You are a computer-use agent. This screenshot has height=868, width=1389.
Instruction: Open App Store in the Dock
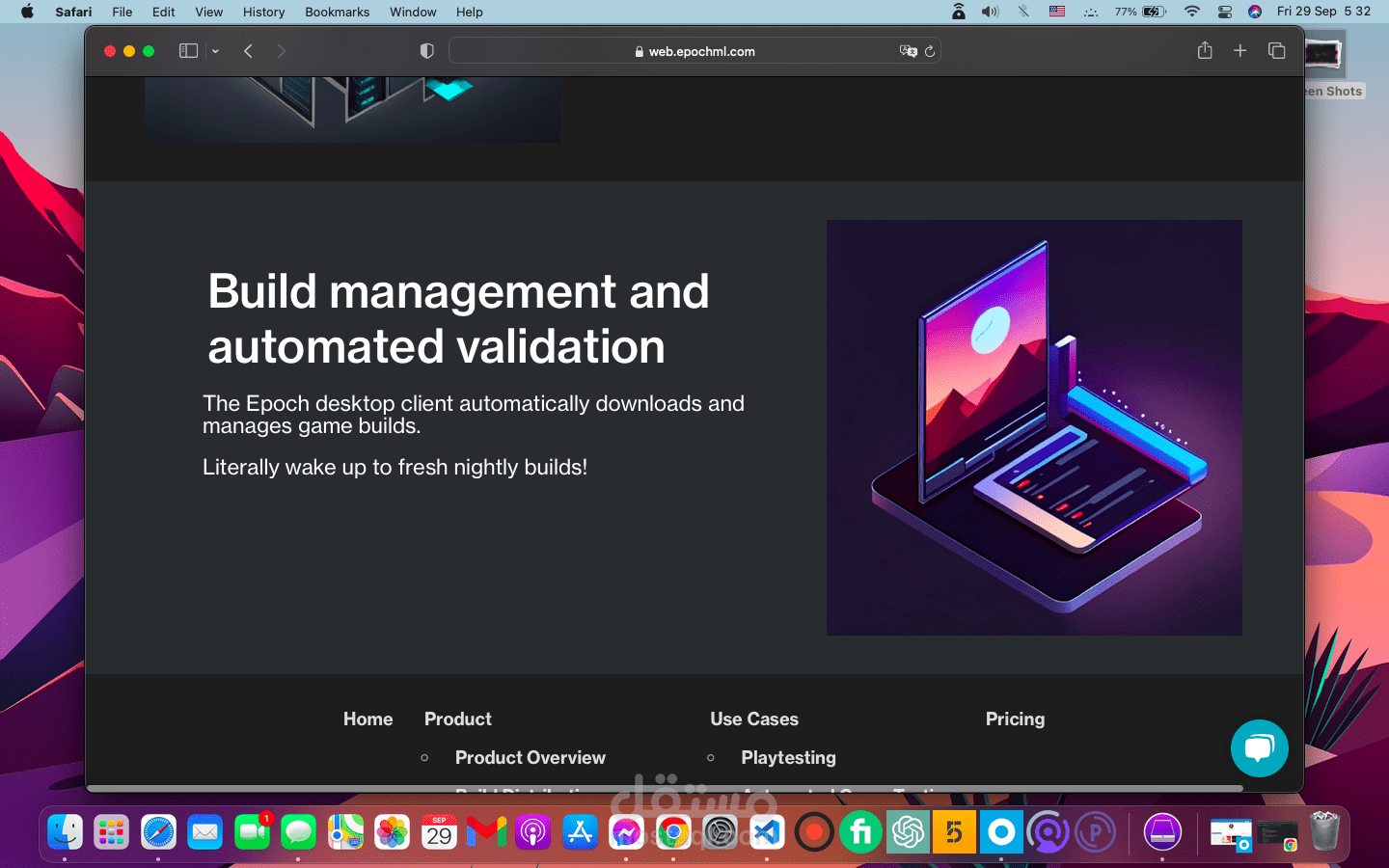coord(580,831)
